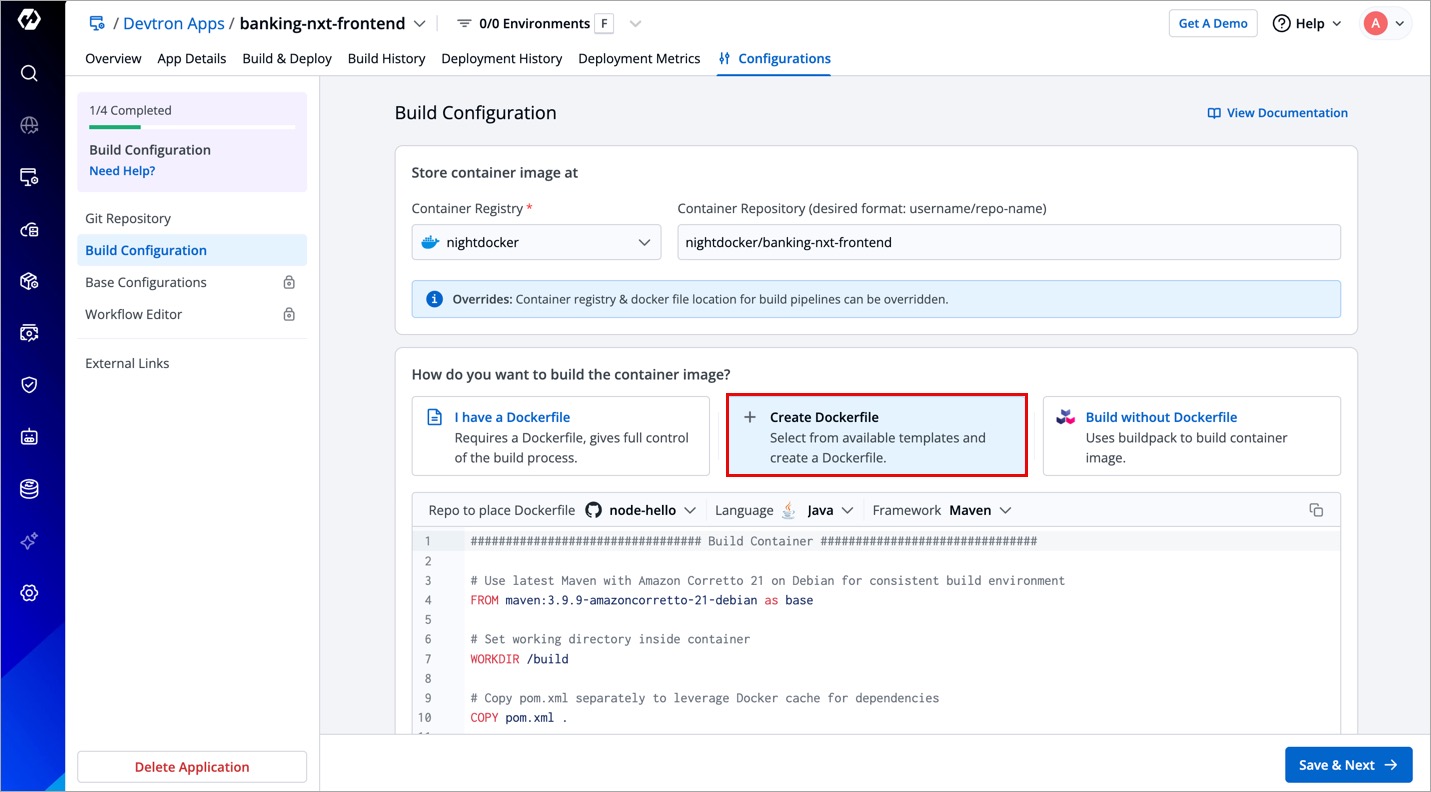Screen dimensions: 1431x792
Task: Click the Devtron logo in the sidebar
Action: [29, 21]
